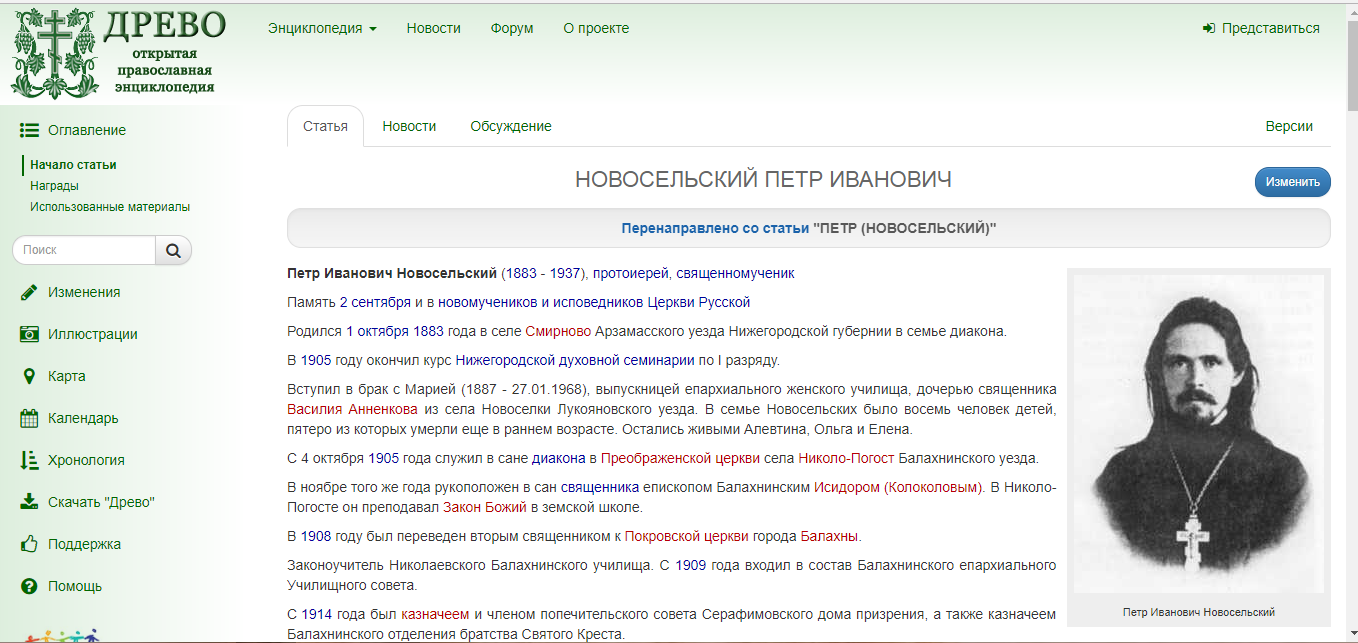Screen dimensions: 1358x643
Task: Follow the казначеем link
Action: [x=435, y=614]
